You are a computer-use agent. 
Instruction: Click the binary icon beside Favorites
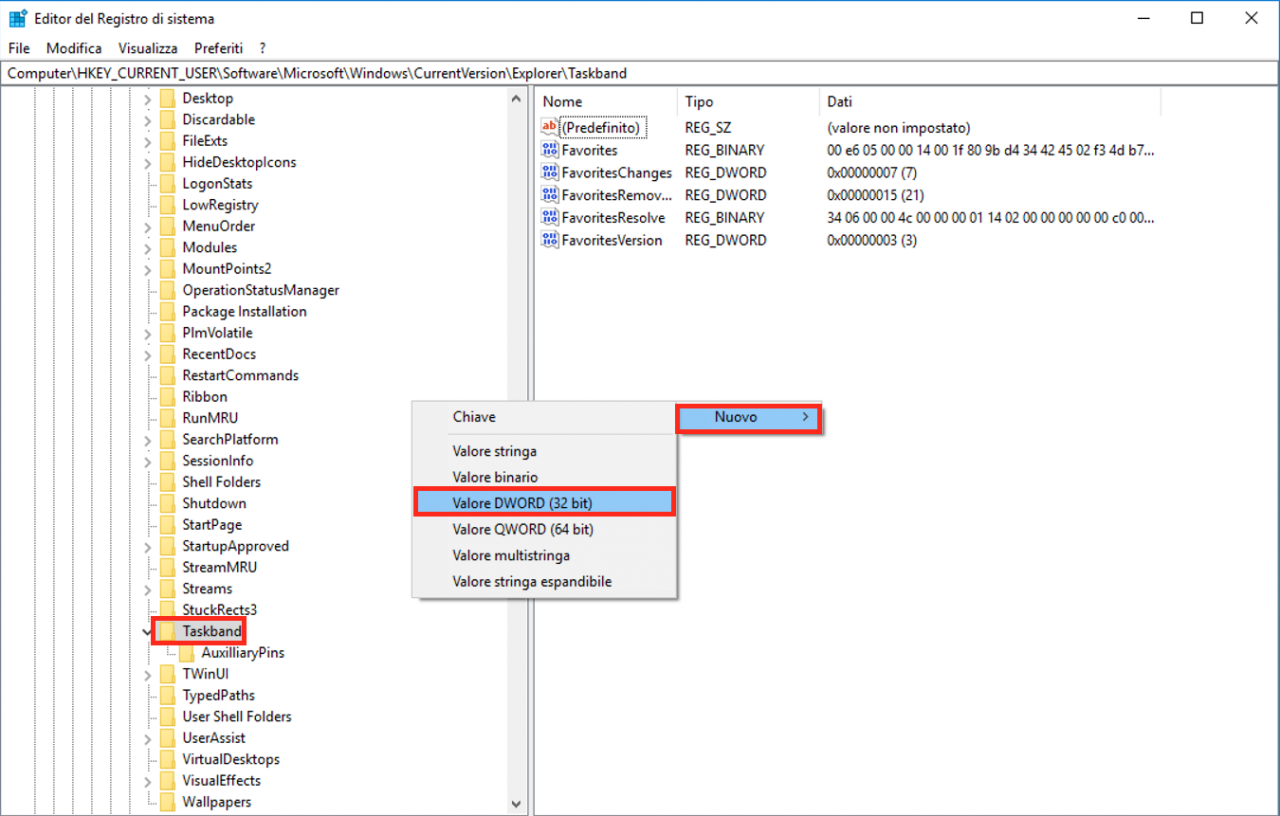(549, 150)
